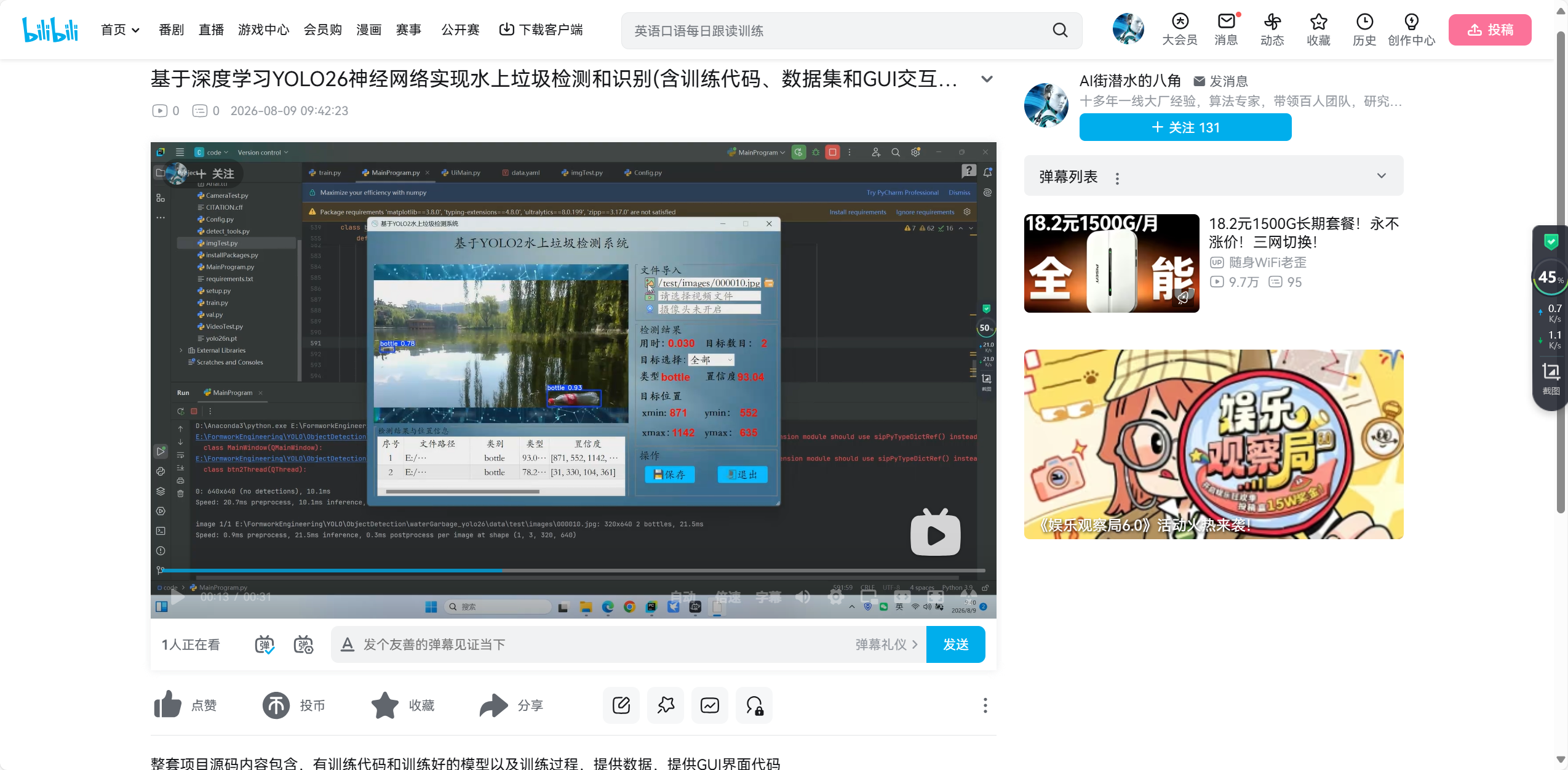Open 弹幕礼仪 etiquette link
Screen dimensions: 1568x770
tap(886, 644)
